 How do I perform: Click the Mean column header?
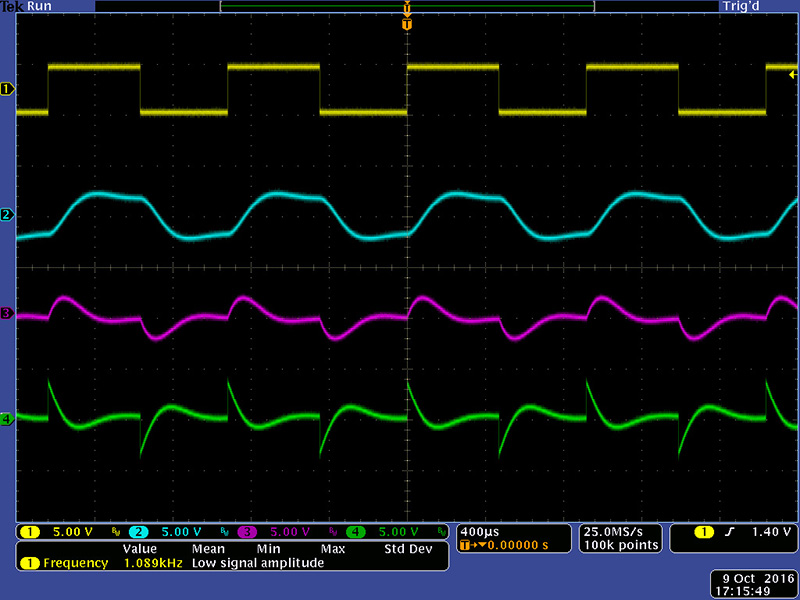pyautogui.click(x=208, y=549)
